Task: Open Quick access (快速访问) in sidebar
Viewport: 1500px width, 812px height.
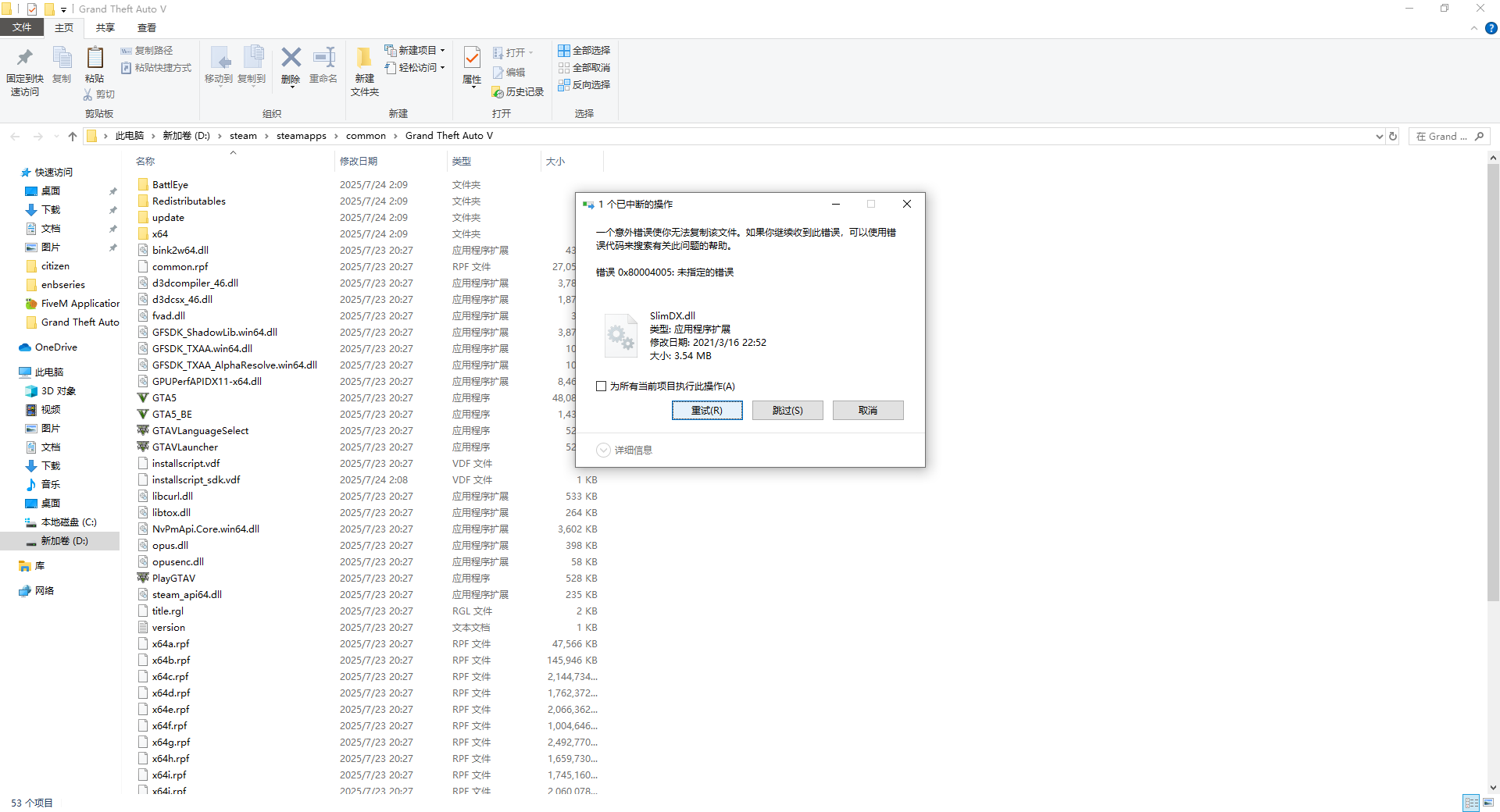Action: pyautogui.click(x=53, y=173)
